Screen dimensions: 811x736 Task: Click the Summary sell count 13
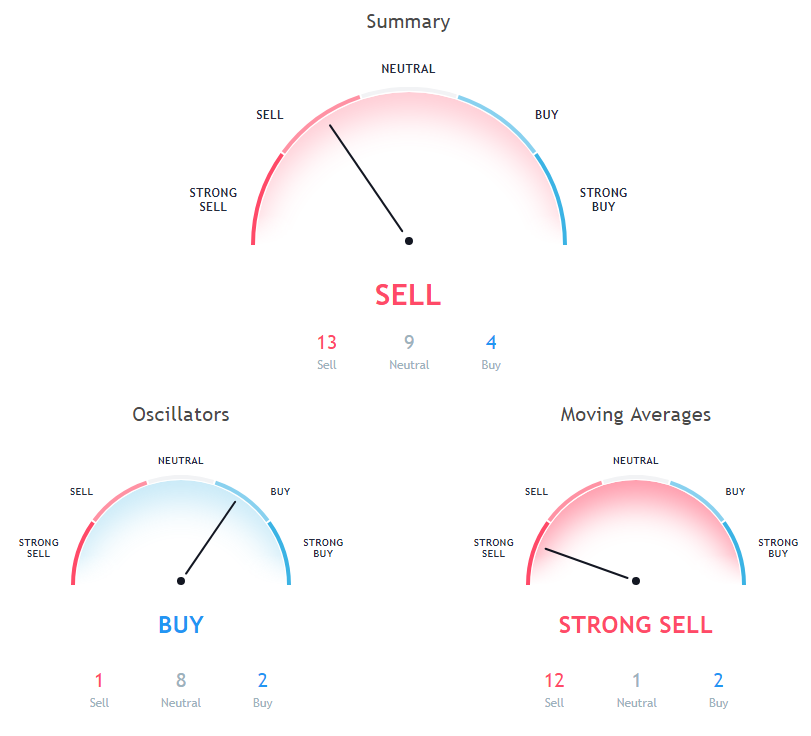click(327, 343)
